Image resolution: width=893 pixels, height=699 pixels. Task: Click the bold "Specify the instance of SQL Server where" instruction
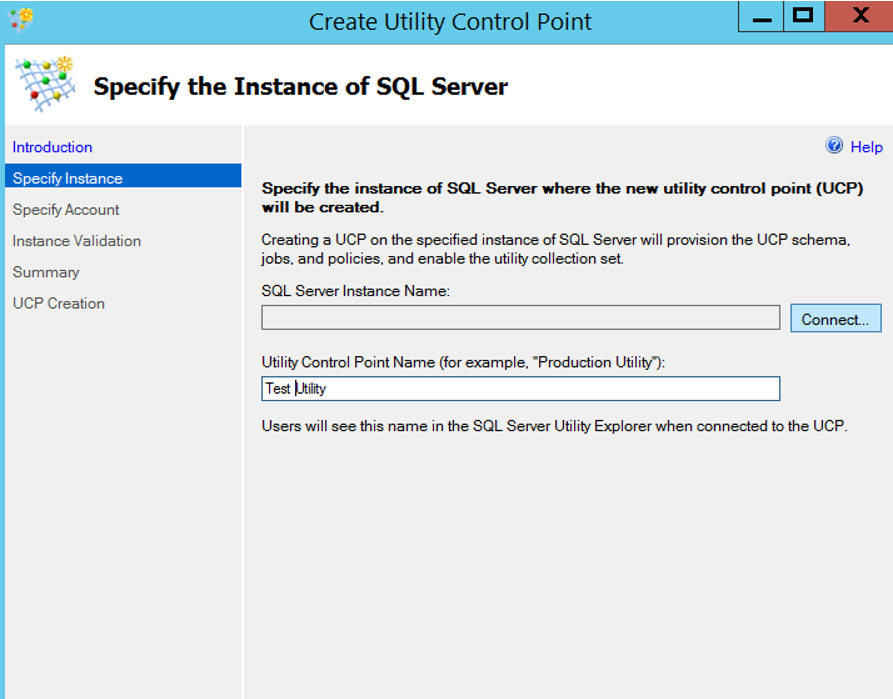tap(562, 198)
